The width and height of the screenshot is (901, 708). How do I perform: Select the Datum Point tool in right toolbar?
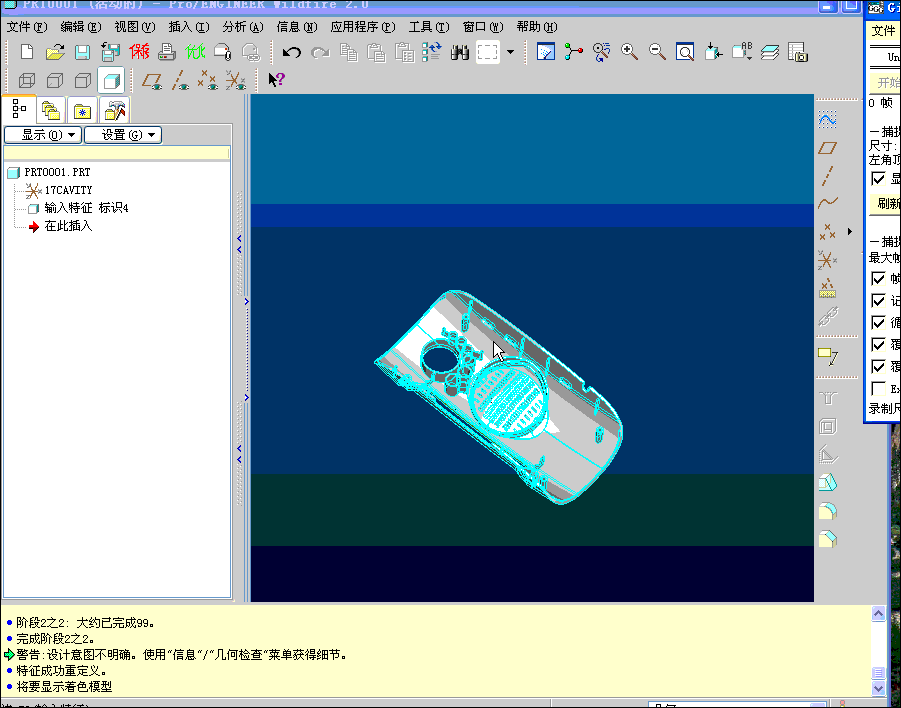[x=827, y=232]
